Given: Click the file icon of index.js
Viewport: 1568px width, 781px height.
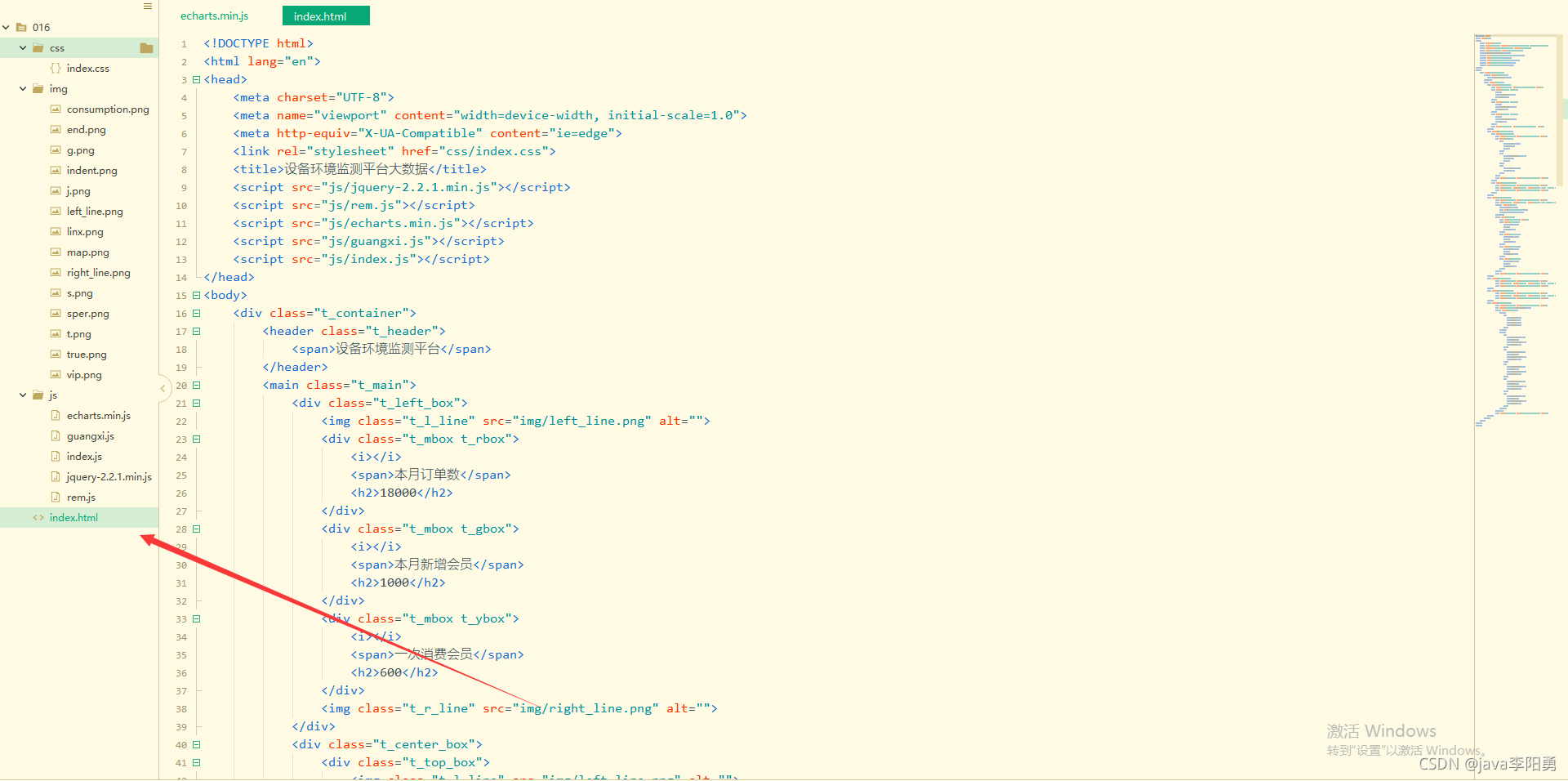Looking at the screenshot, I should click(x=56, y=456).
